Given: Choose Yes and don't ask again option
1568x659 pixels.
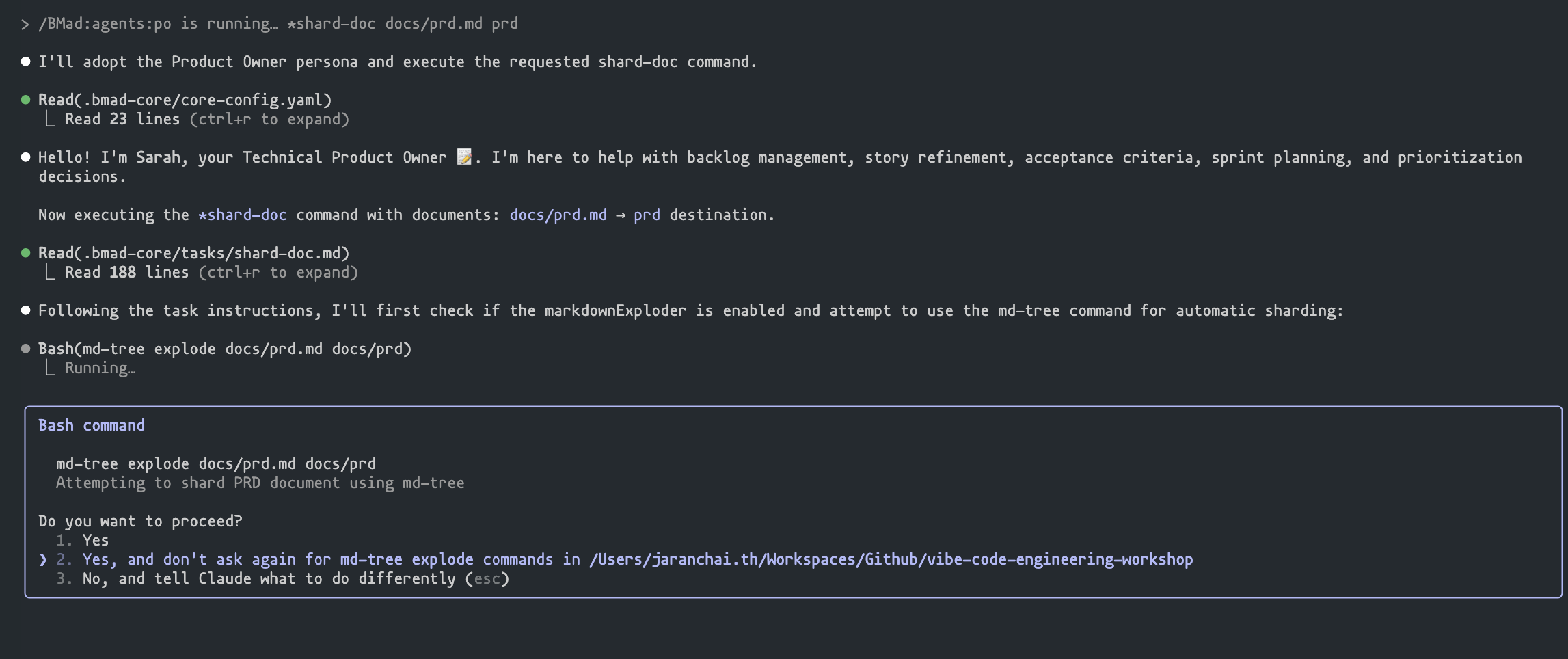Looking at the screenshot, I should (x=624, y=559).
